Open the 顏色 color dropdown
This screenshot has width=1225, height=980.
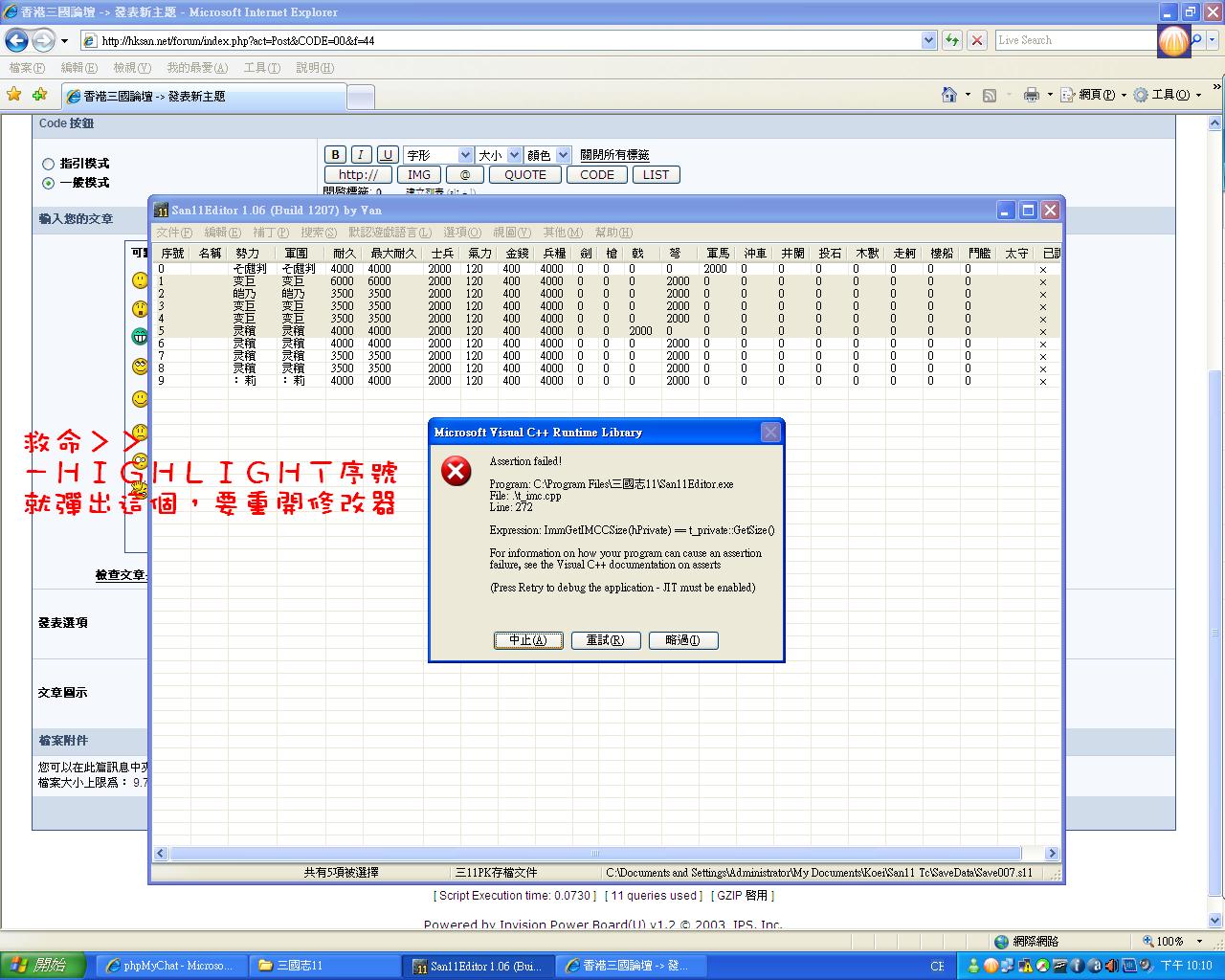coord(548,155)
